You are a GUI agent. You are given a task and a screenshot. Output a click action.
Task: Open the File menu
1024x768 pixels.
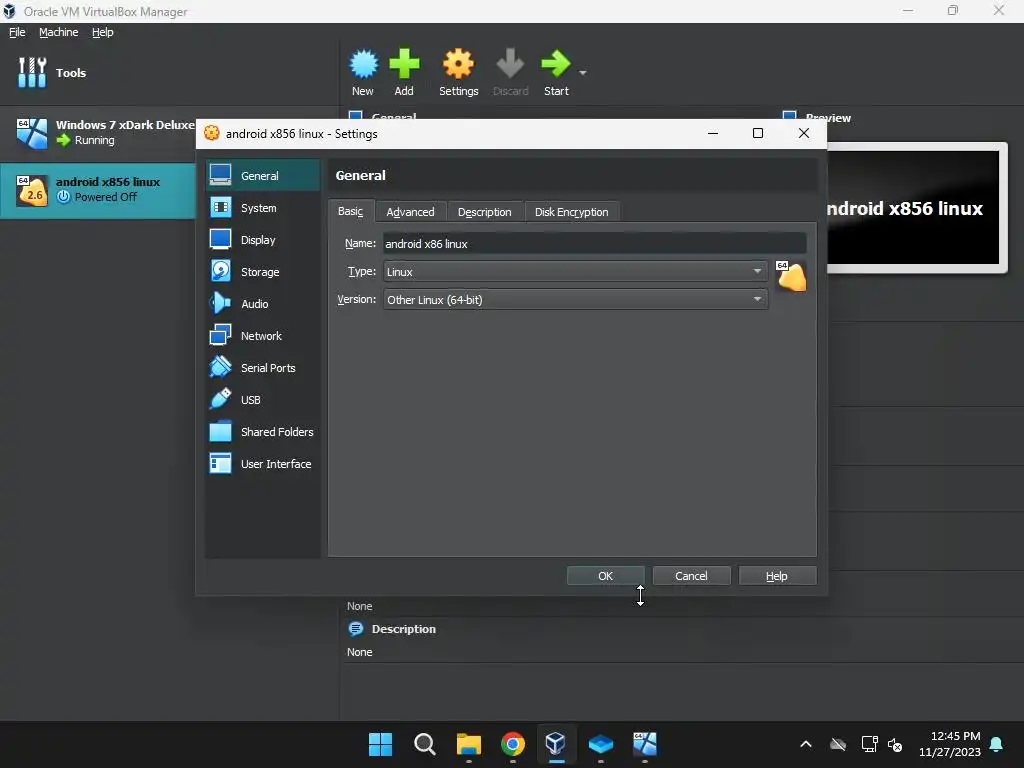point(17,32)
